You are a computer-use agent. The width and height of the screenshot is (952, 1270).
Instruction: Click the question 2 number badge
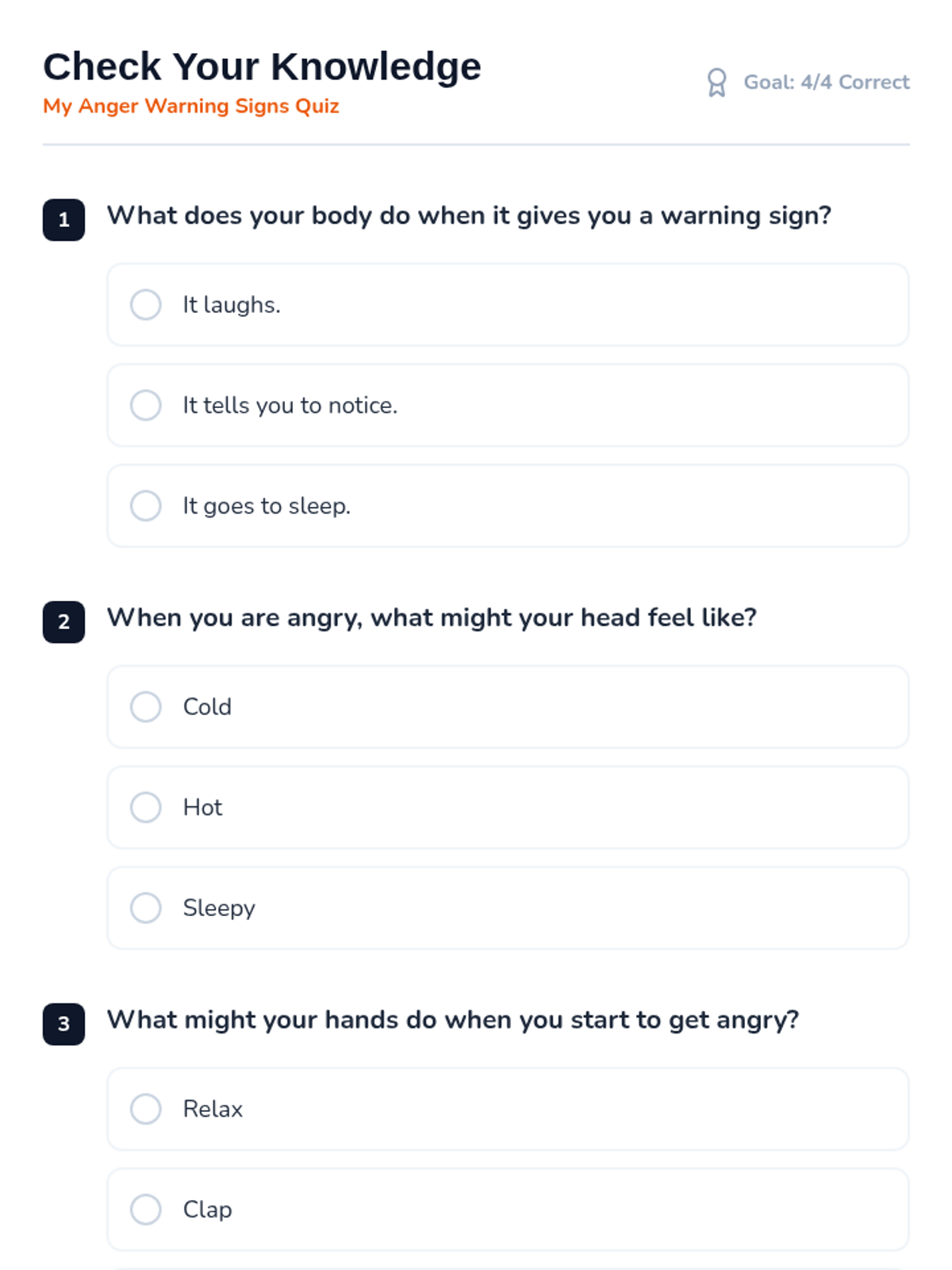(x=63, y=622)
